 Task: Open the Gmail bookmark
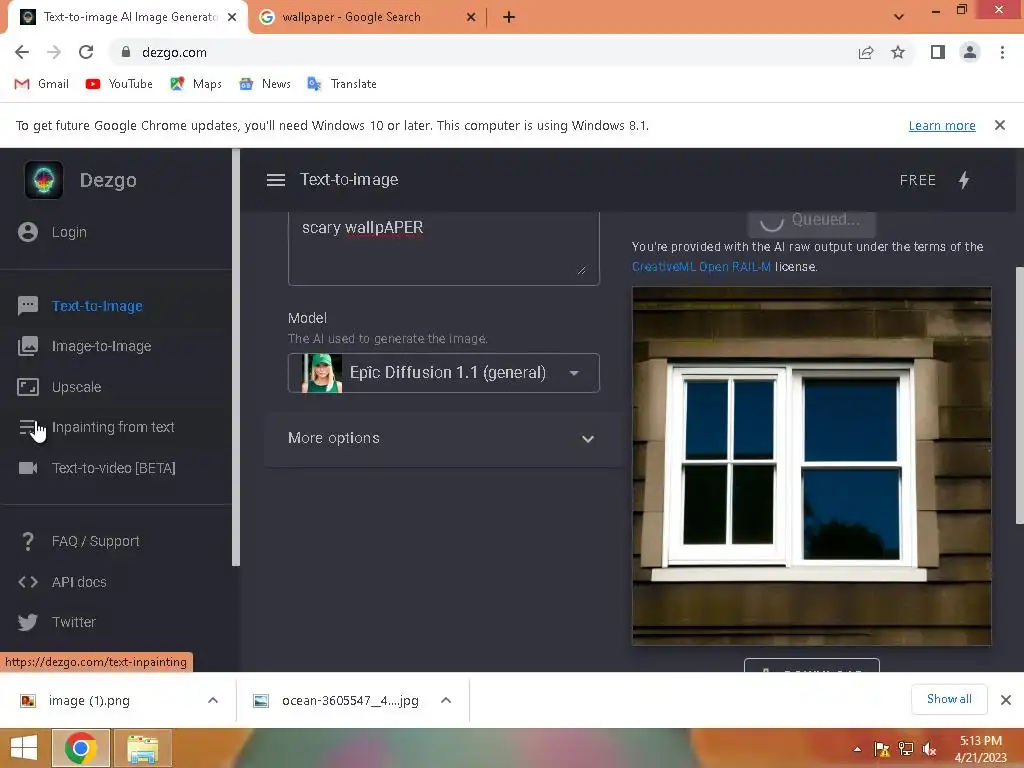[x=41, y=84]
